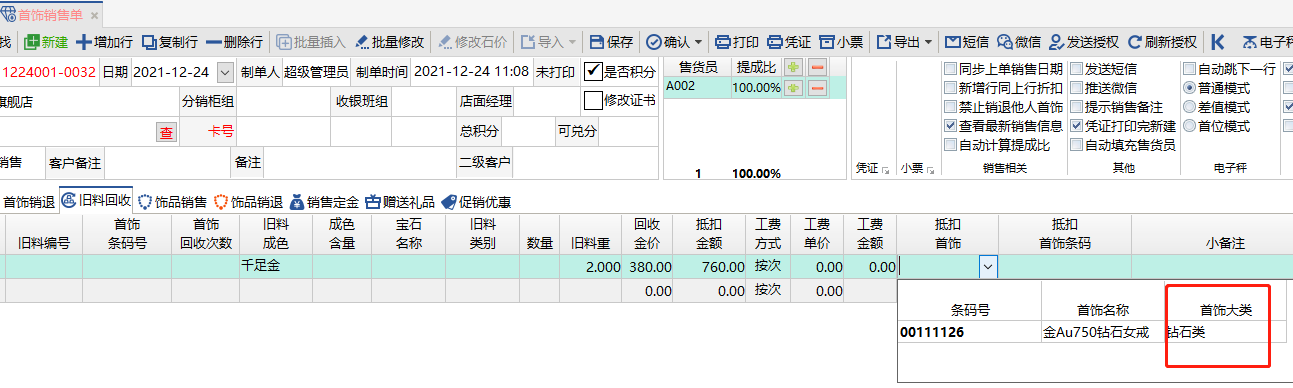Refresh authorization with 刷新授权
Screen dimensions: 1293x388
tap(1162, 42)
